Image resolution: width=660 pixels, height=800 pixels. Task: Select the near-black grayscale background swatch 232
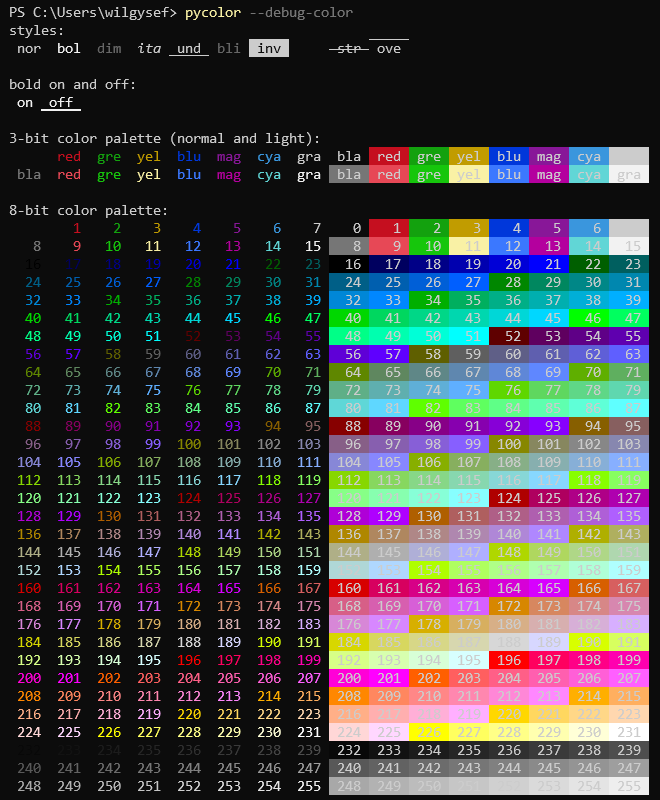(x=349, y=750)
